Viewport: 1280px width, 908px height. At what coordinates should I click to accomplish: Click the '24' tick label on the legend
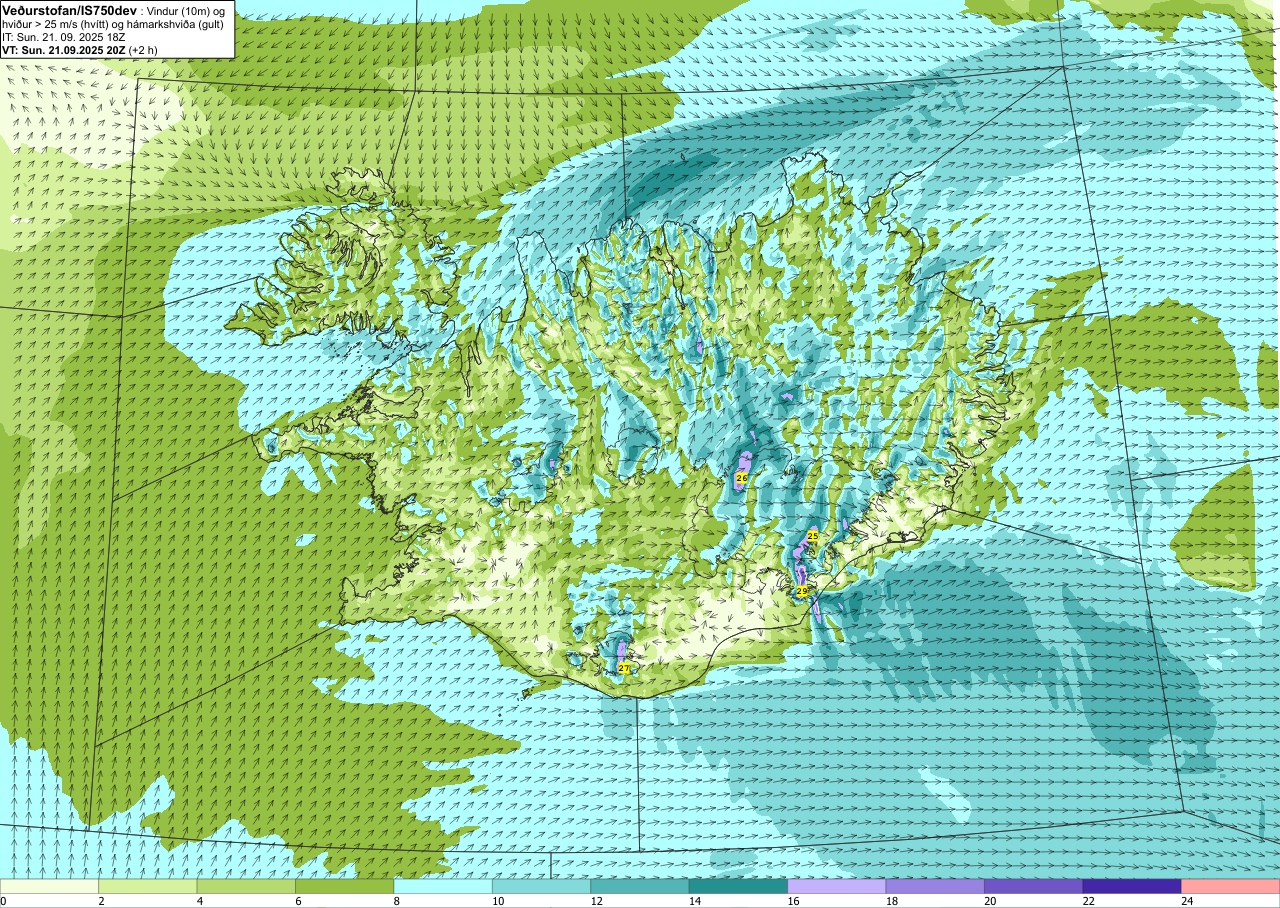point(1186,901)
